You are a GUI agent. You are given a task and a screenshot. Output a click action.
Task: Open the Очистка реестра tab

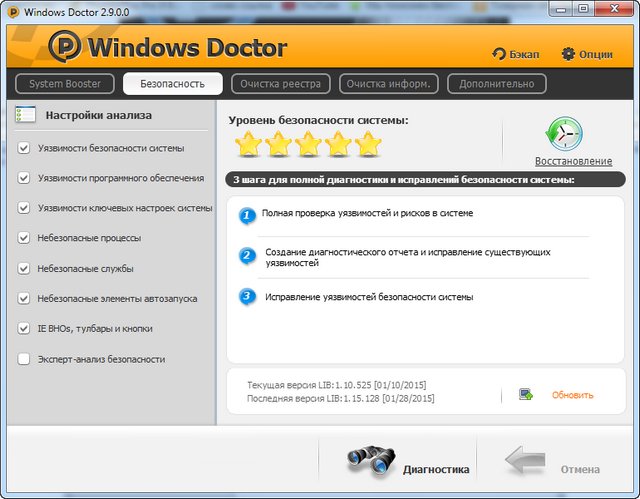tap(281, 84)
